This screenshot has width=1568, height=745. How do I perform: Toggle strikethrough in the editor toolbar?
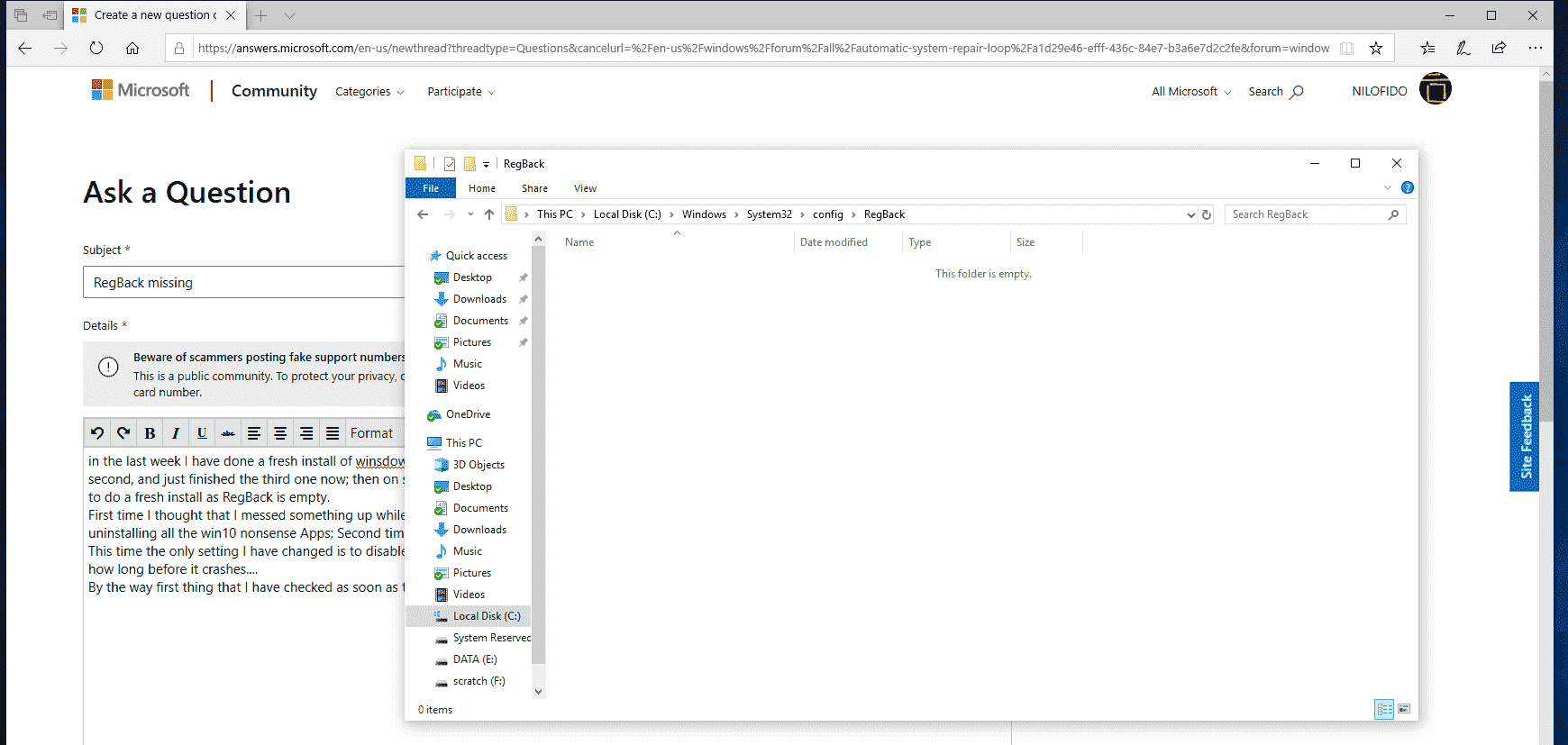pos(228,433)
